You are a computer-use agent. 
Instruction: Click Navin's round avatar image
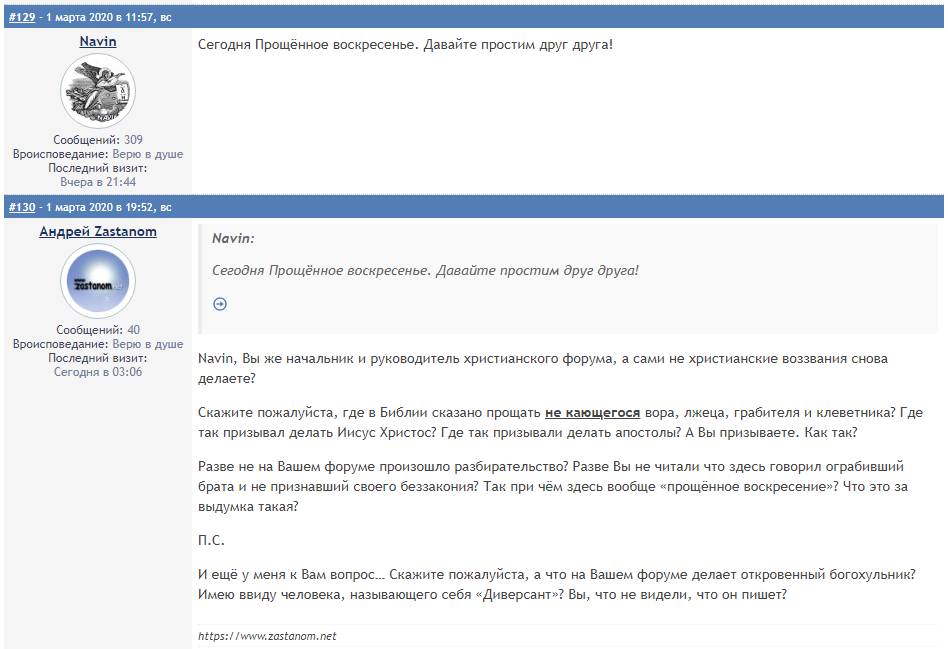[98, 91]
